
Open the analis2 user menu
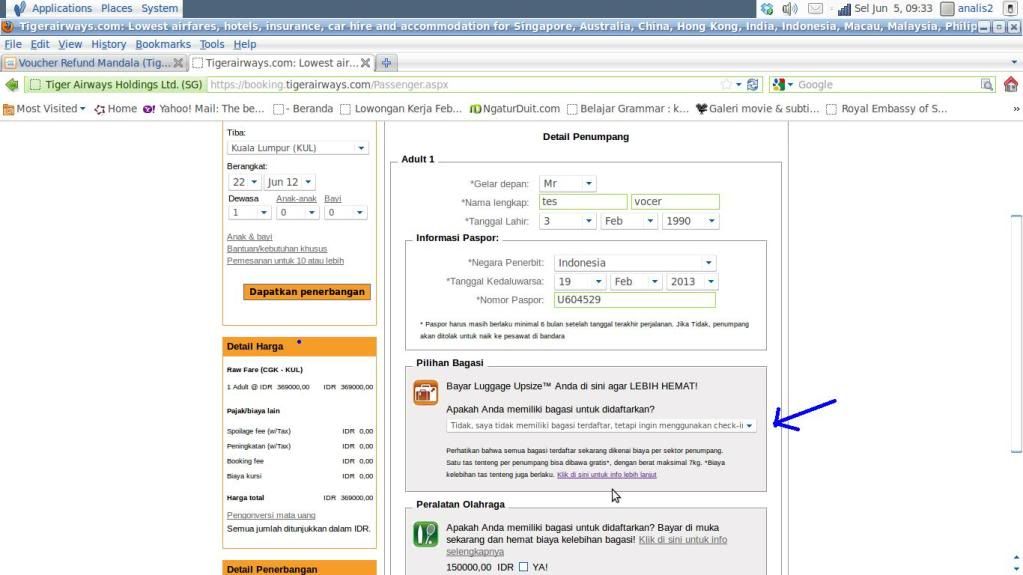pos(967,8)
